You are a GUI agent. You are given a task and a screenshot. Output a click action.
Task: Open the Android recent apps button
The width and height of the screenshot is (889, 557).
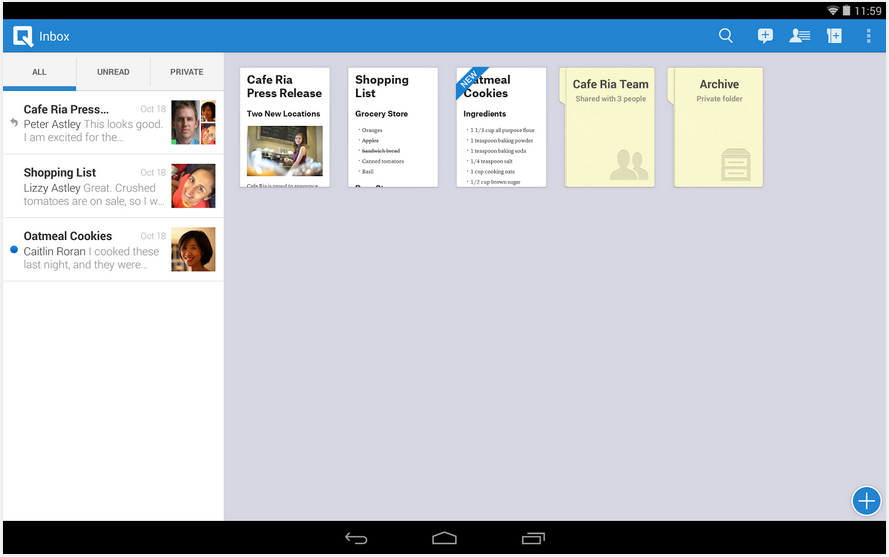[533, 538]
